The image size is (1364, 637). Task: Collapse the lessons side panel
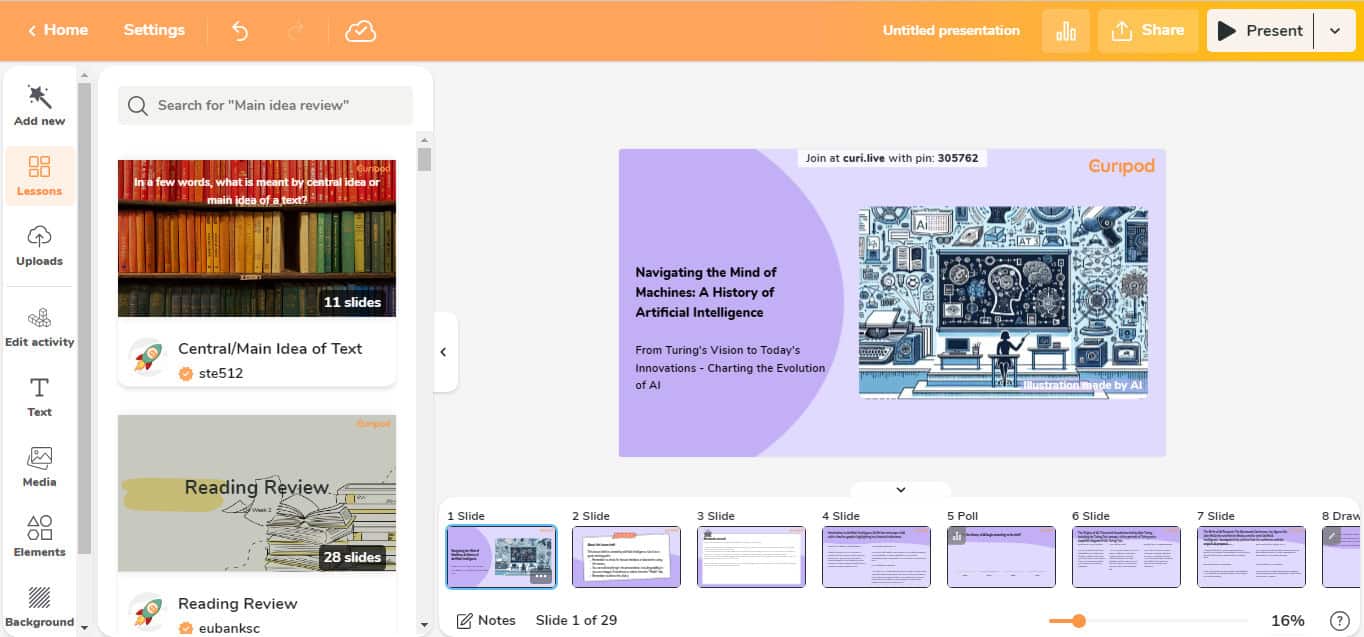[443, 352]
